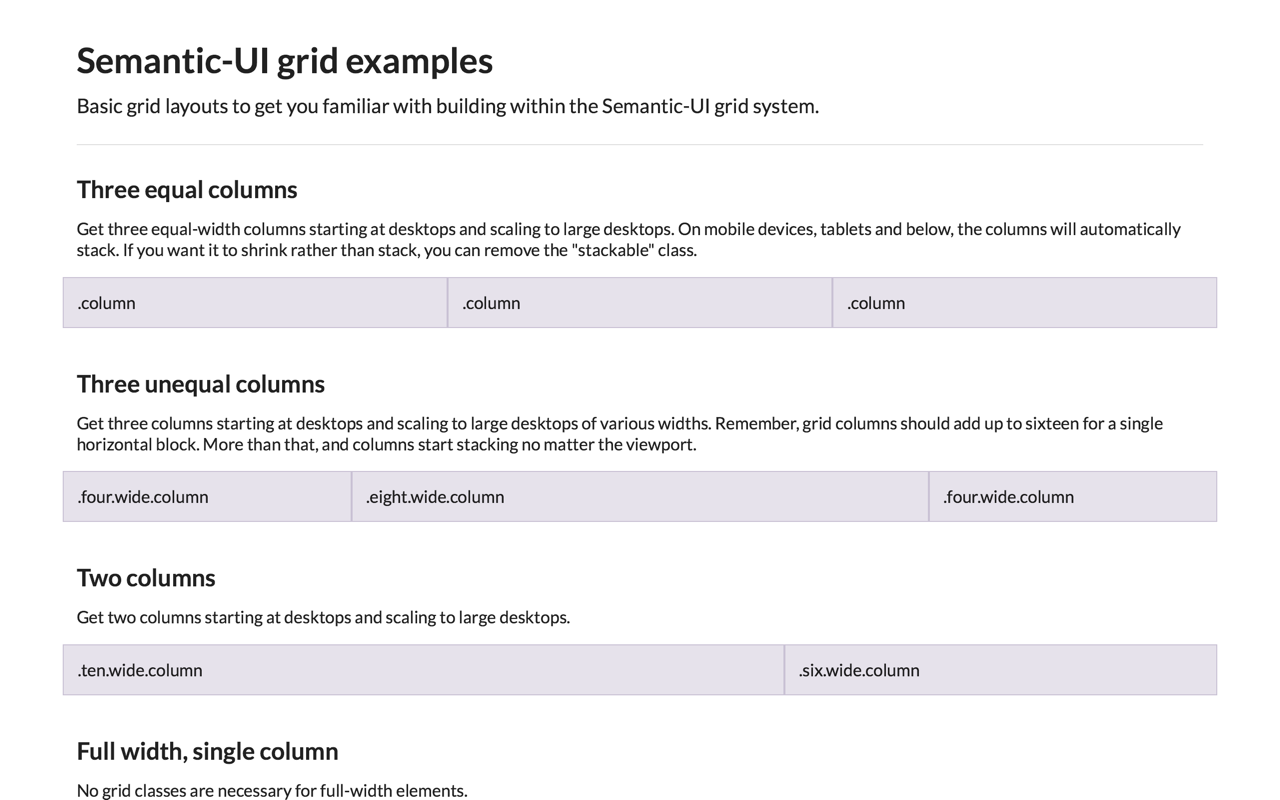This screenshot has width=1280, height=800.
Task: Click the paragraph describing the 'stackable' class
Action: click(629, 240)
